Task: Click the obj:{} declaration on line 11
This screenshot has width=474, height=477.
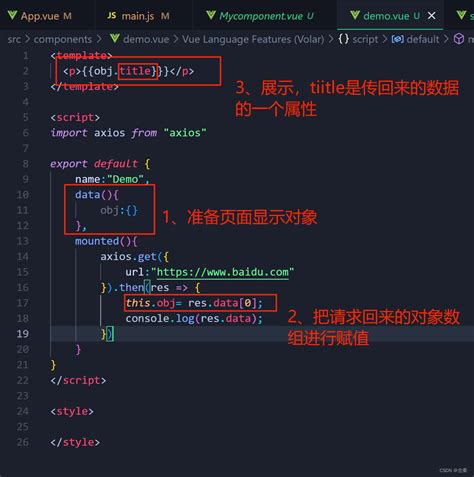Action: [119, 210]
